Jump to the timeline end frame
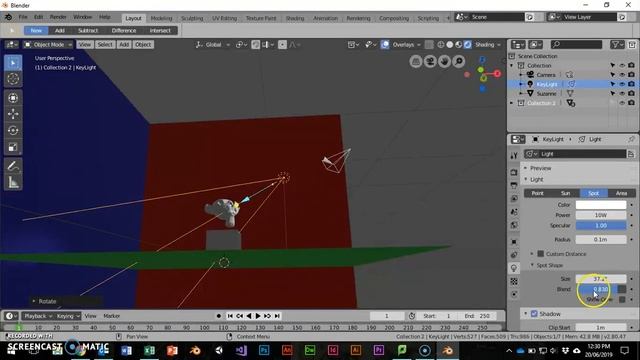This screenshot has height=360, width=640. [277, 316]
